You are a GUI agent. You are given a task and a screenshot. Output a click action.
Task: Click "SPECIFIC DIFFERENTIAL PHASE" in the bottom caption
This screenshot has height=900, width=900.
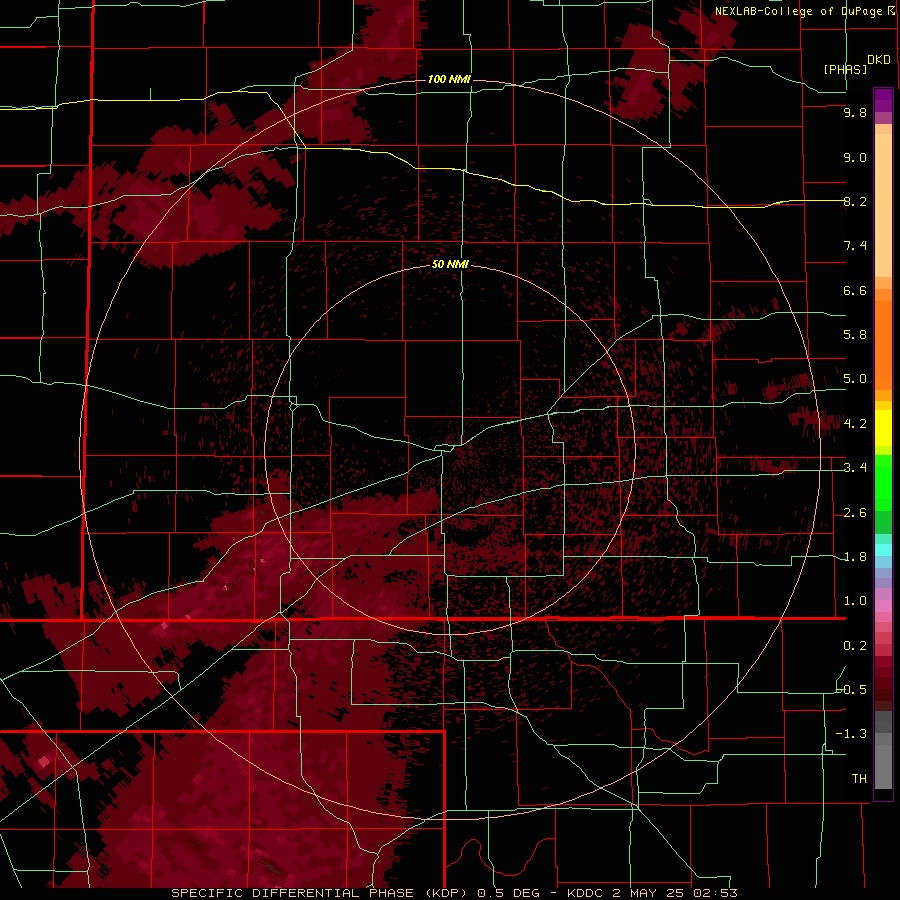click(x=292, y=893)
